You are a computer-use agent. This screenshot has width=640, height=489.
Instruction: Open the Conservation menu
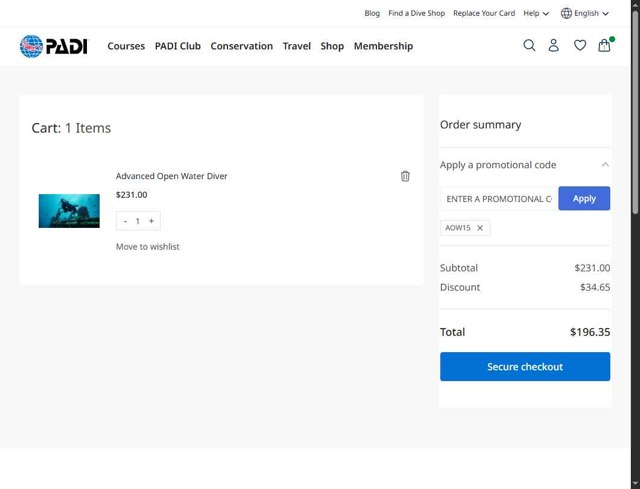pos(242,46)
